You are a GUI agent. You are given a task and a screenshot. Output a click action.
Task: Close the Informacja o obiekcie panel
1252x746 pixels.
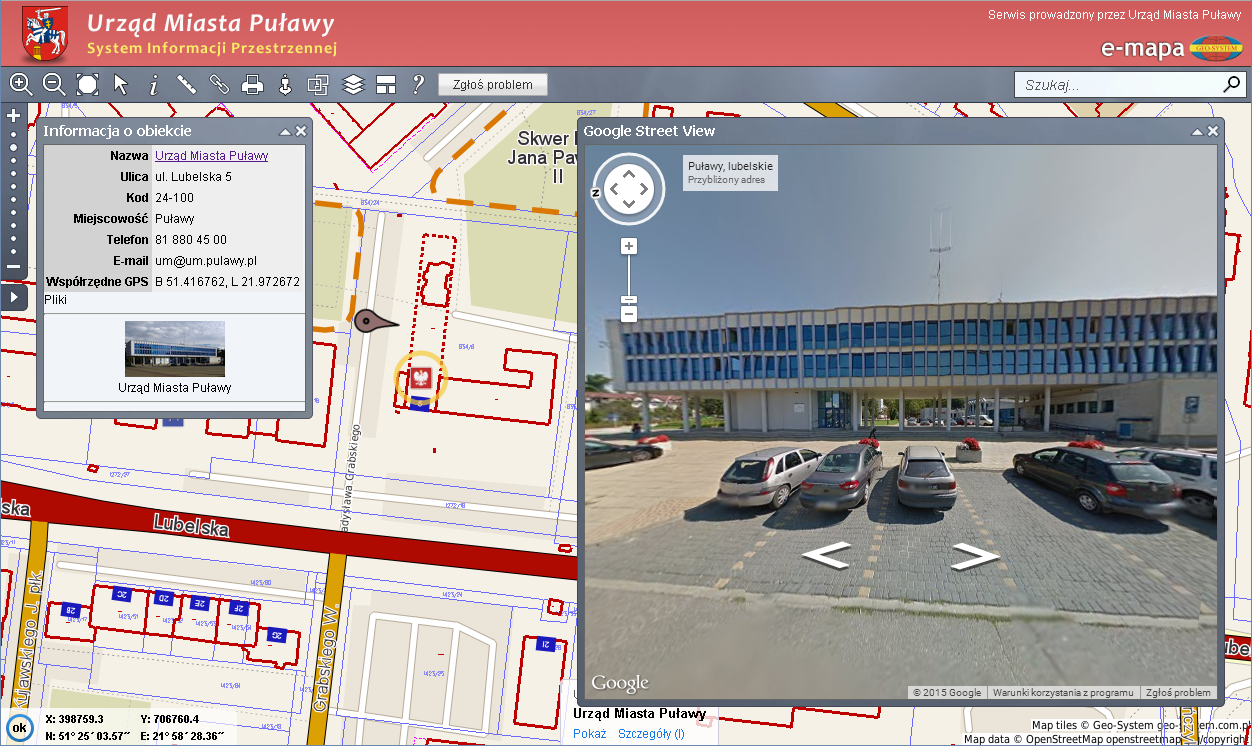tap(301, 131)
